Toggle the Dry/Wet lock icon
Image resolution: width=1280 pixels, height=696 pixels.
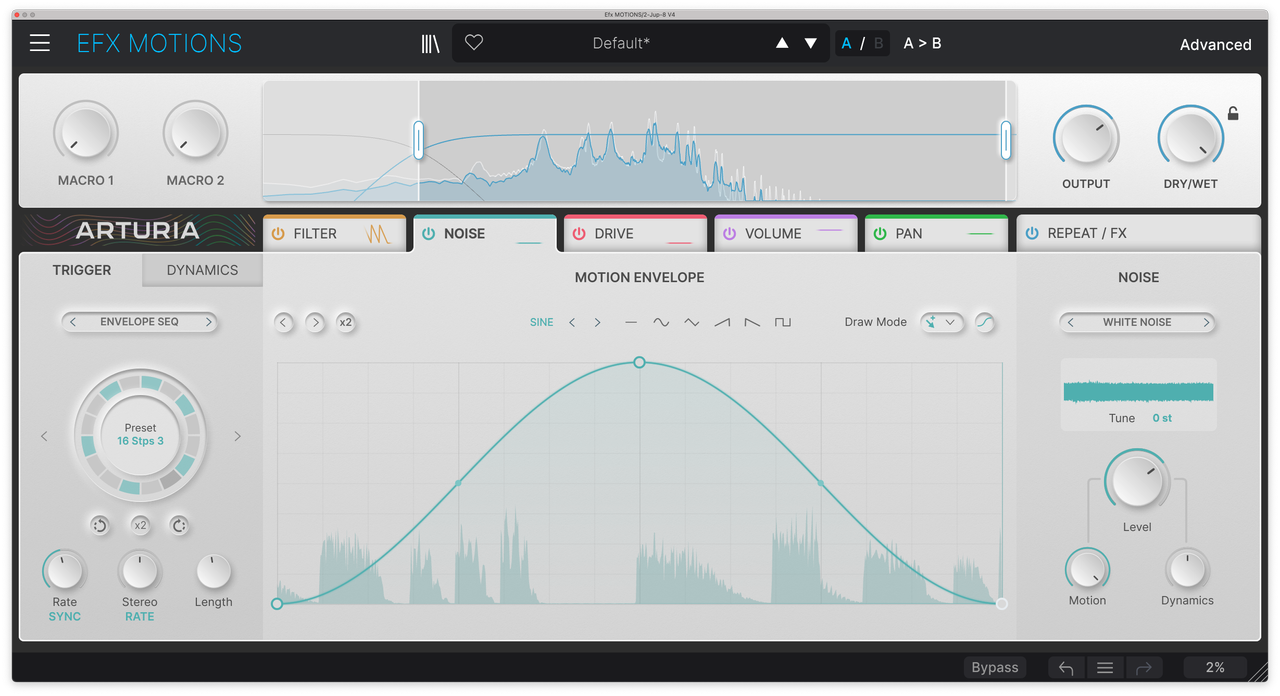(x=1233, y=113)
